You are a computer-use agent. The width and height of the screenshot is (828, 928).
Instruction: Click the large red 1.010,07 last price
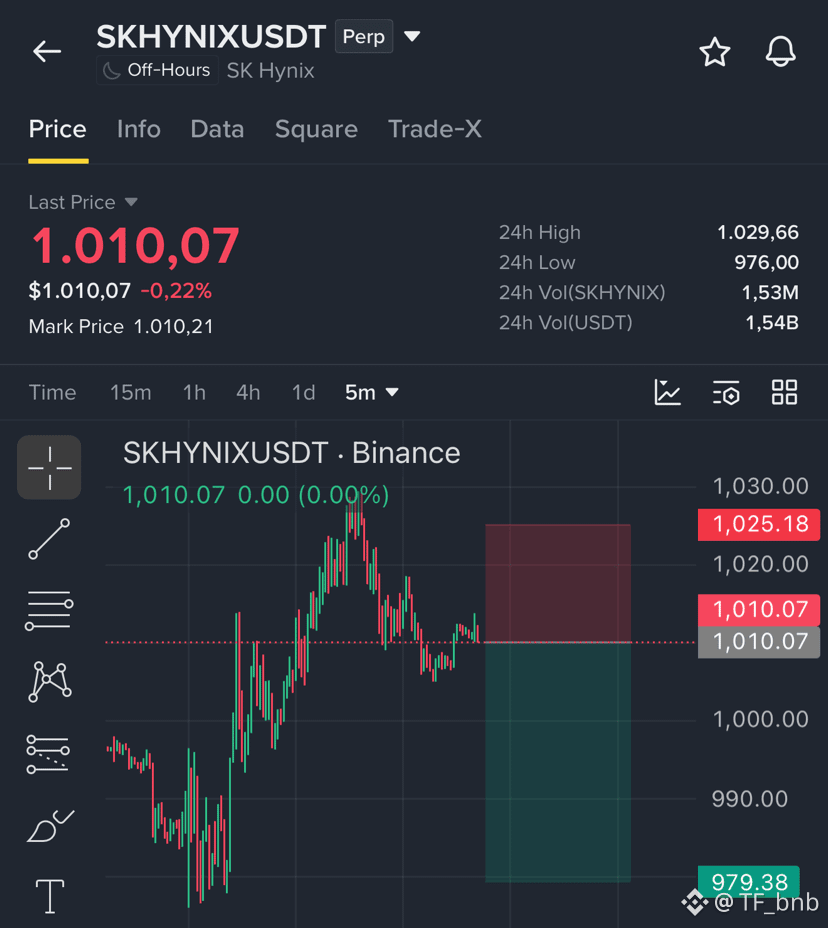pos(136,246)
